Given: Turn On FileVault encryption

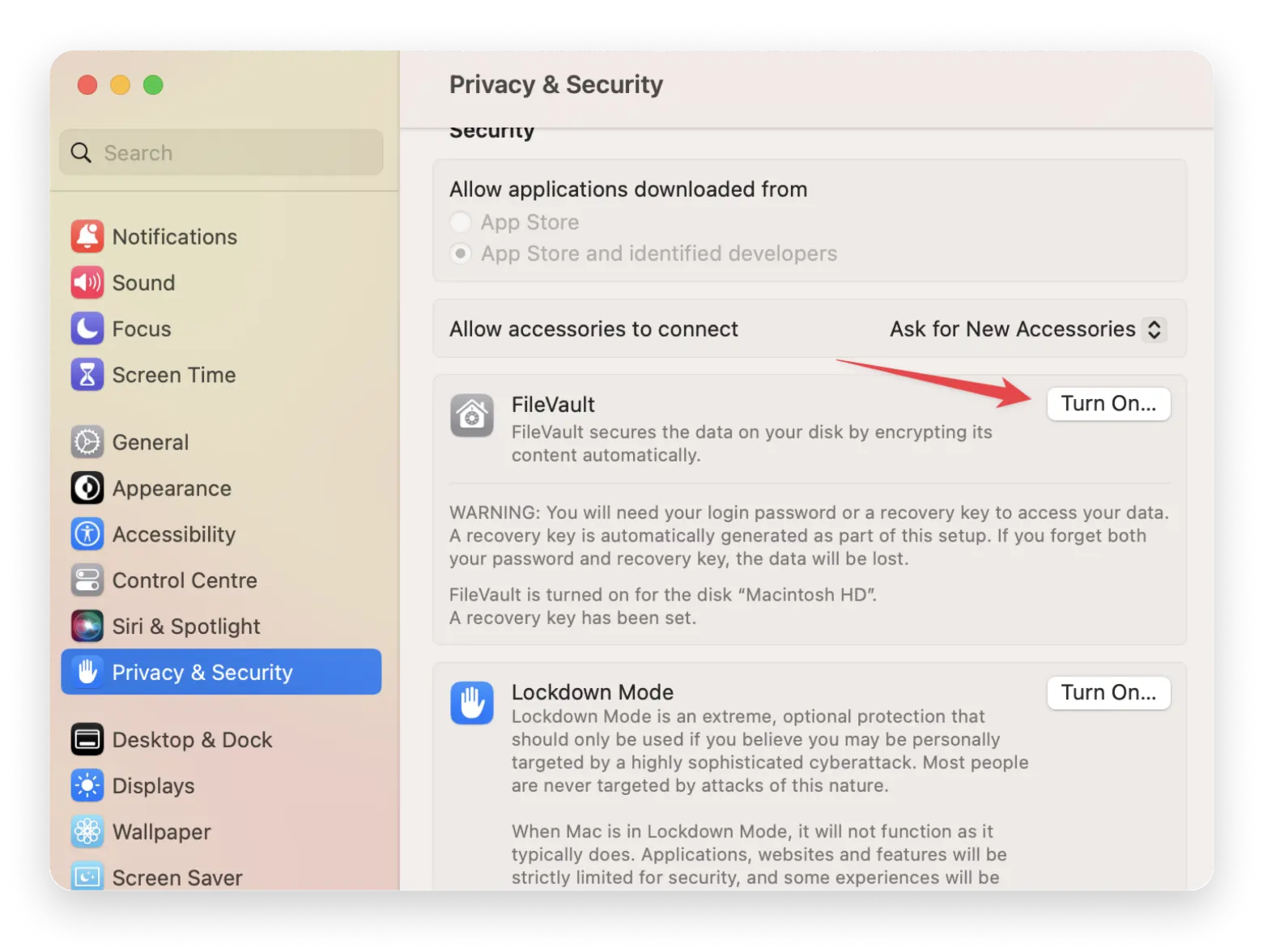Looking at the screenshot, I should [1108, 403].
